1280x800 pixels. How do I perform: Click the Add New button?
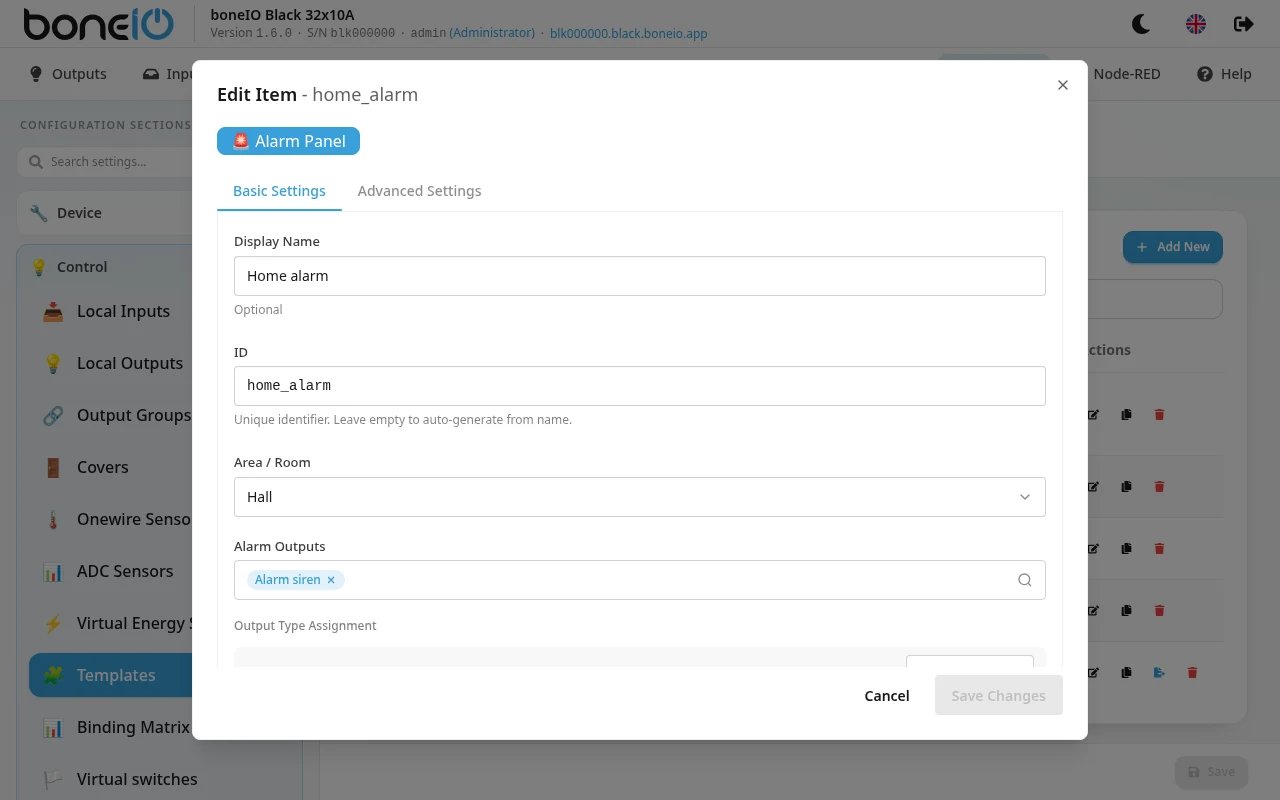[1172, 247]
